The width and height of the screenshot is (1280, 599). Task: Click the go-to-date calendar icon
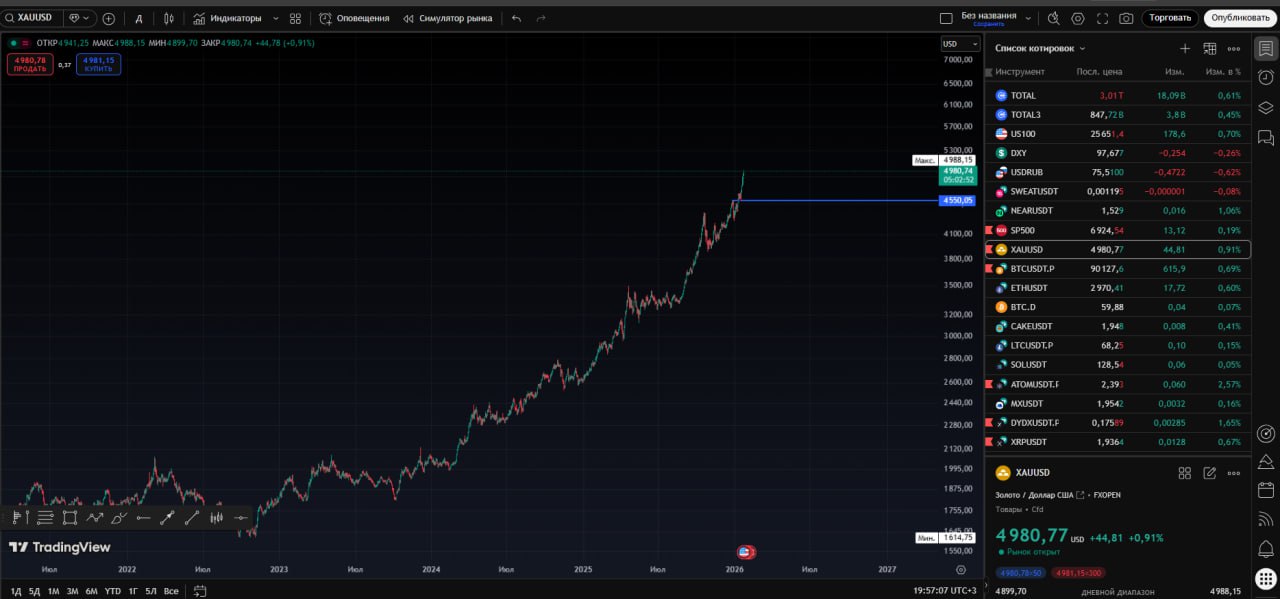[200, 591]
